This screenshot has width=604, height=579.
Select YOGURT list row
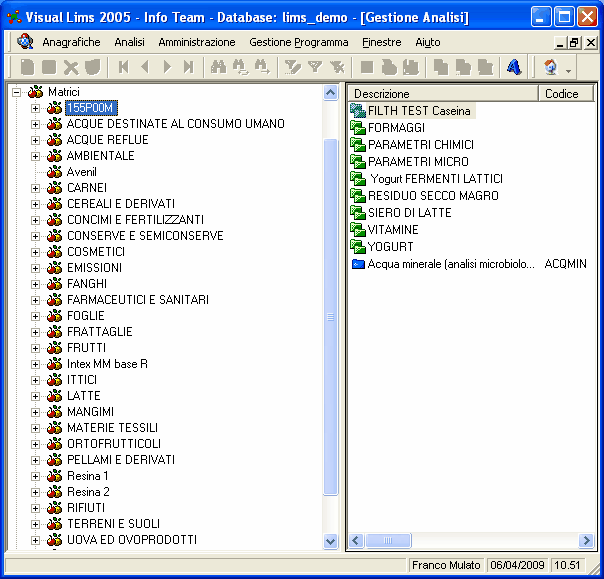click(391, 247)
